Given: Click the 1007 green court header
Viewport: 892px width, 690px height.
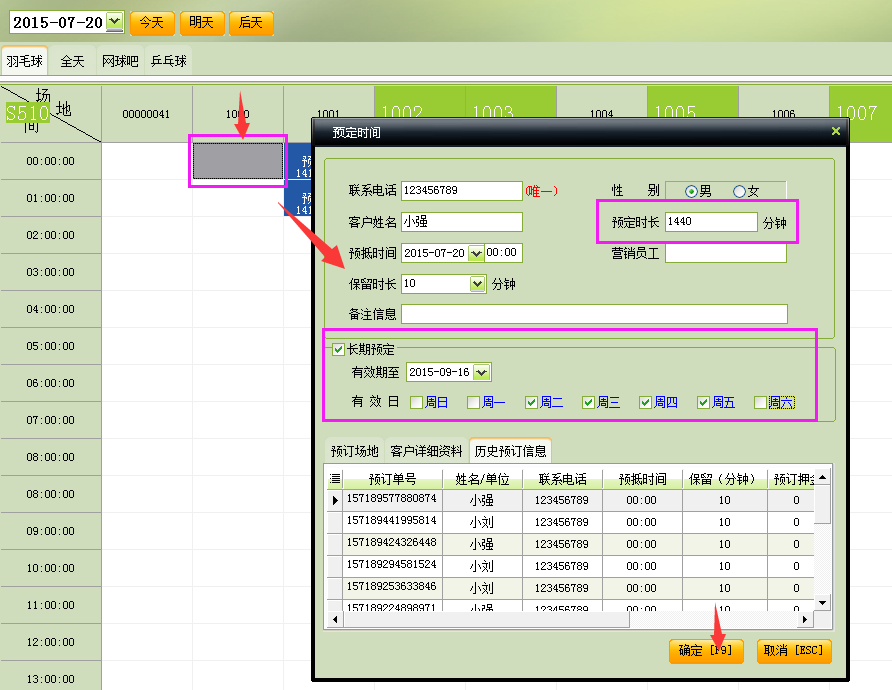Looking at the screenshot, I should (x=860, y=114).
